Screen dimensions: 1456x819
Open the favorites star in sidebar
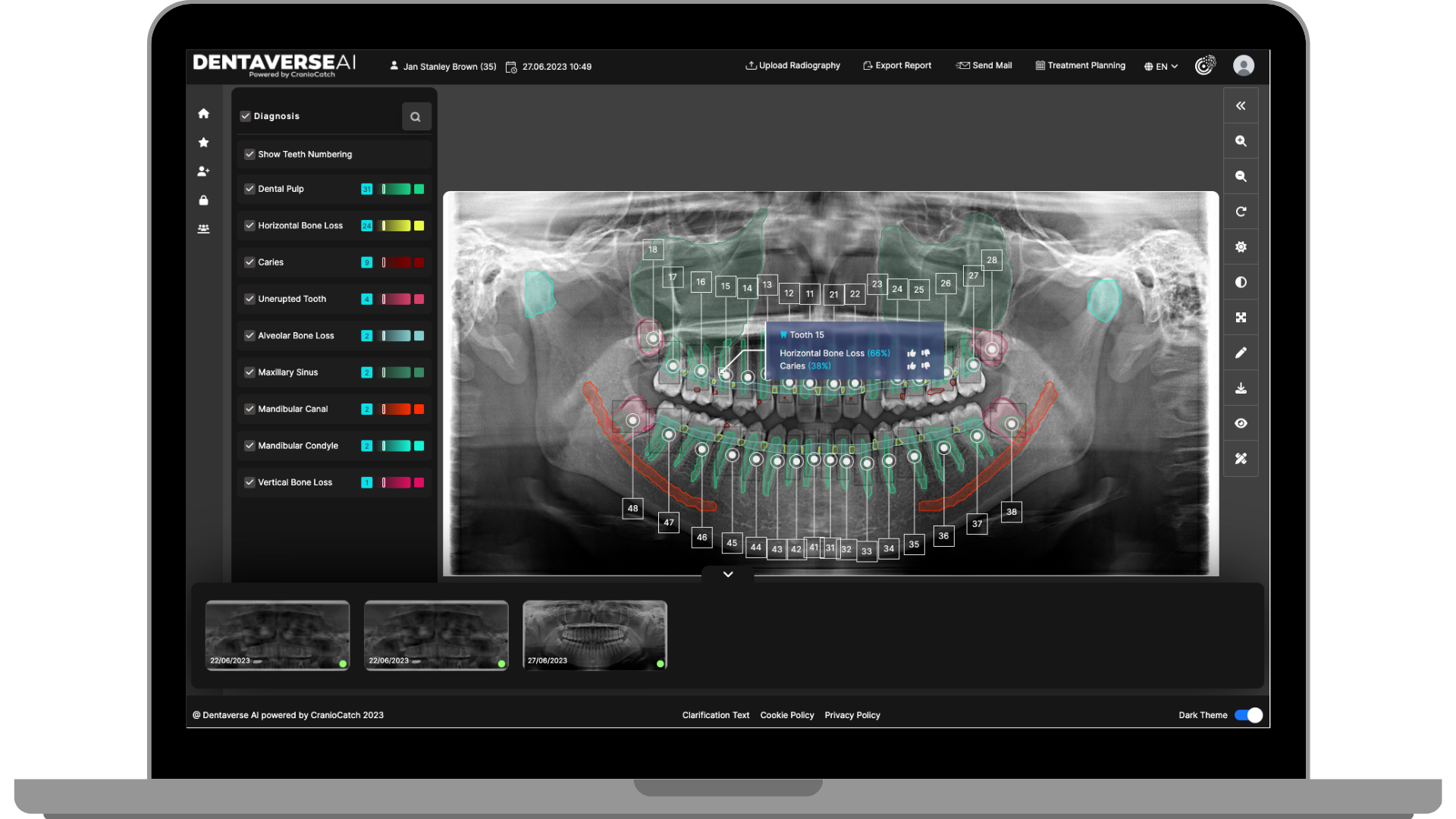(203, 143)
